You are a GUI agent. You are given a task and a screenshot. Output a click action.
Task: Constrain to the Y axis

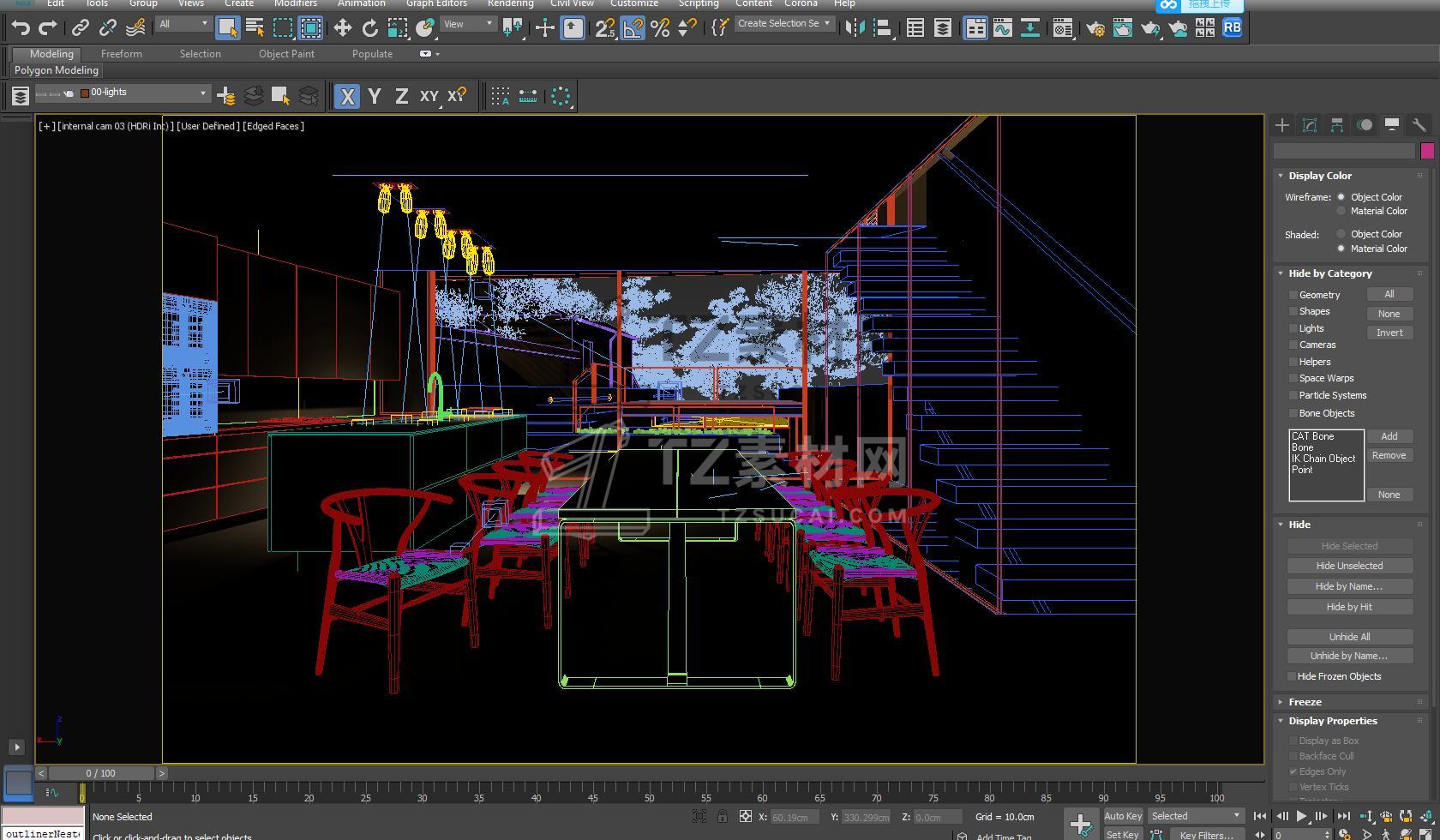(375, 96)
